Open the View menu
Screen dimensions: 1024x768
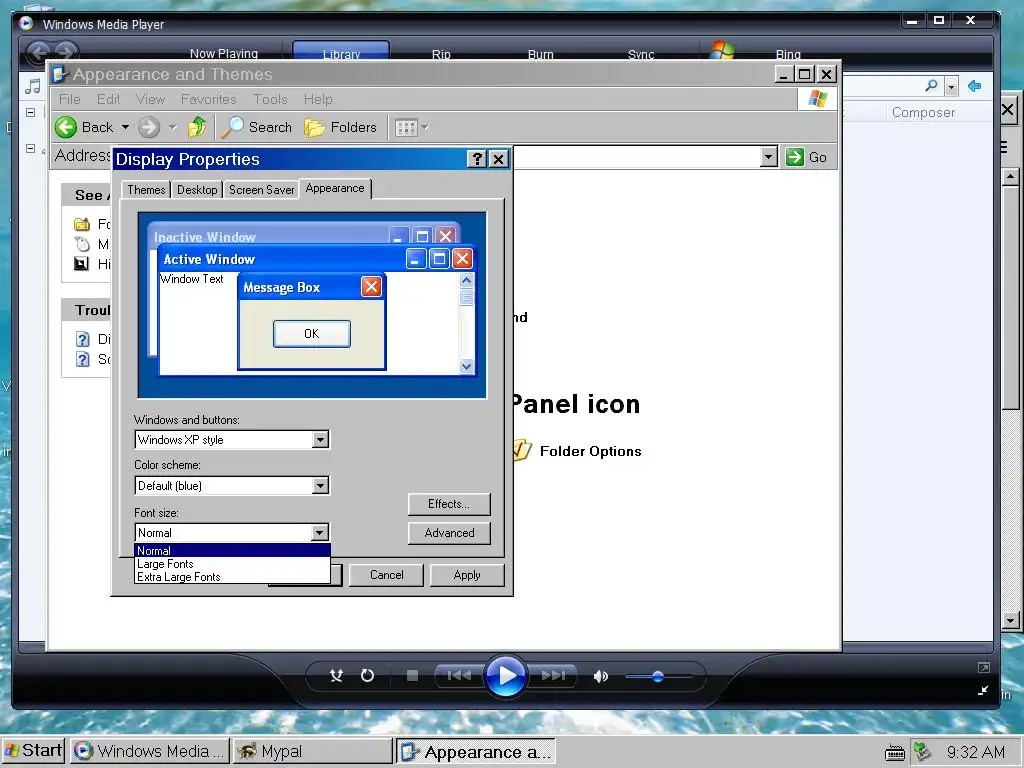click(x=150, y=99)
